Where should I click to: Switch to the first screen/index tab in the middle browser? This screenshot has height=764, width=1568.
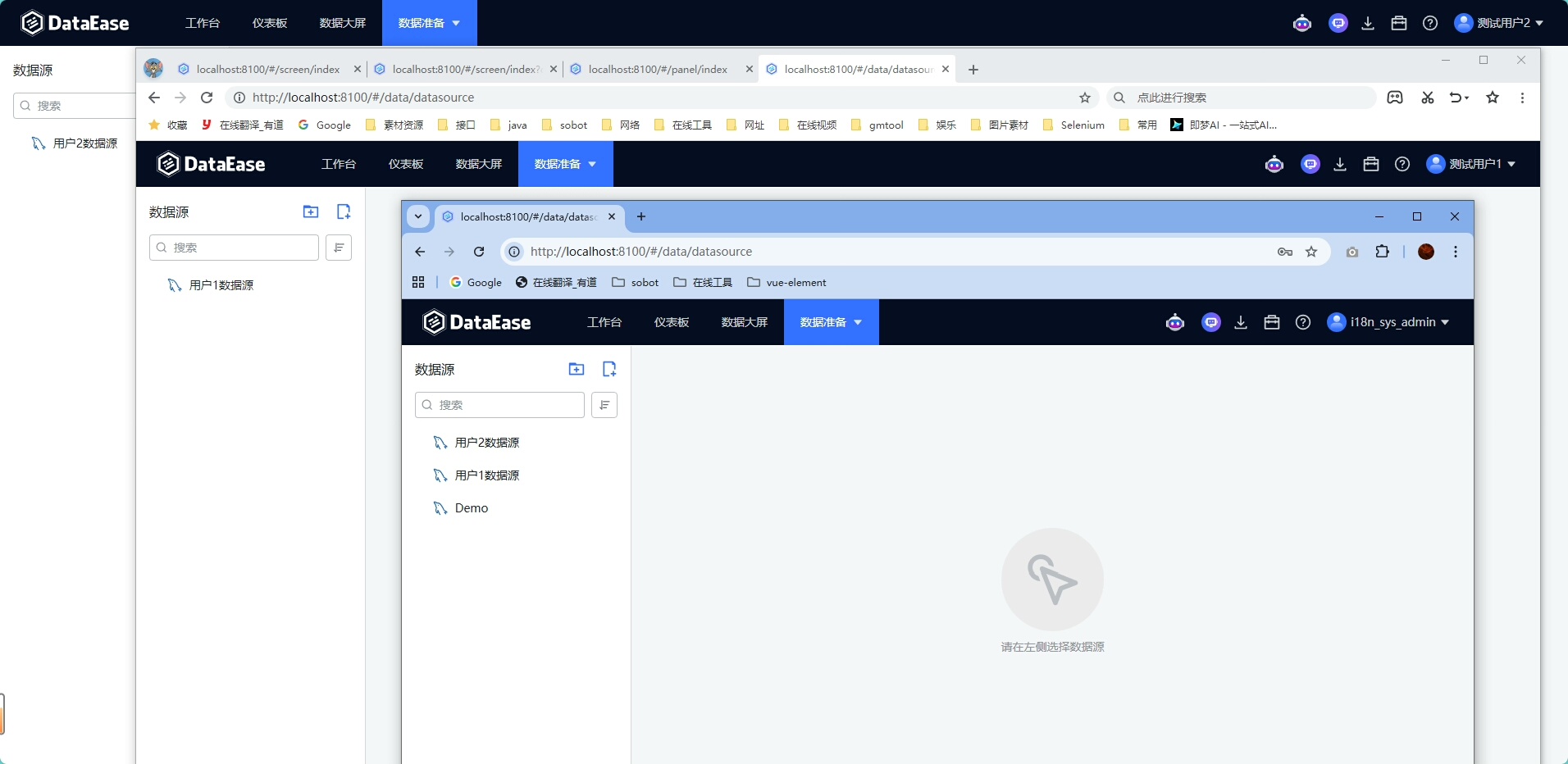point(269,70)
